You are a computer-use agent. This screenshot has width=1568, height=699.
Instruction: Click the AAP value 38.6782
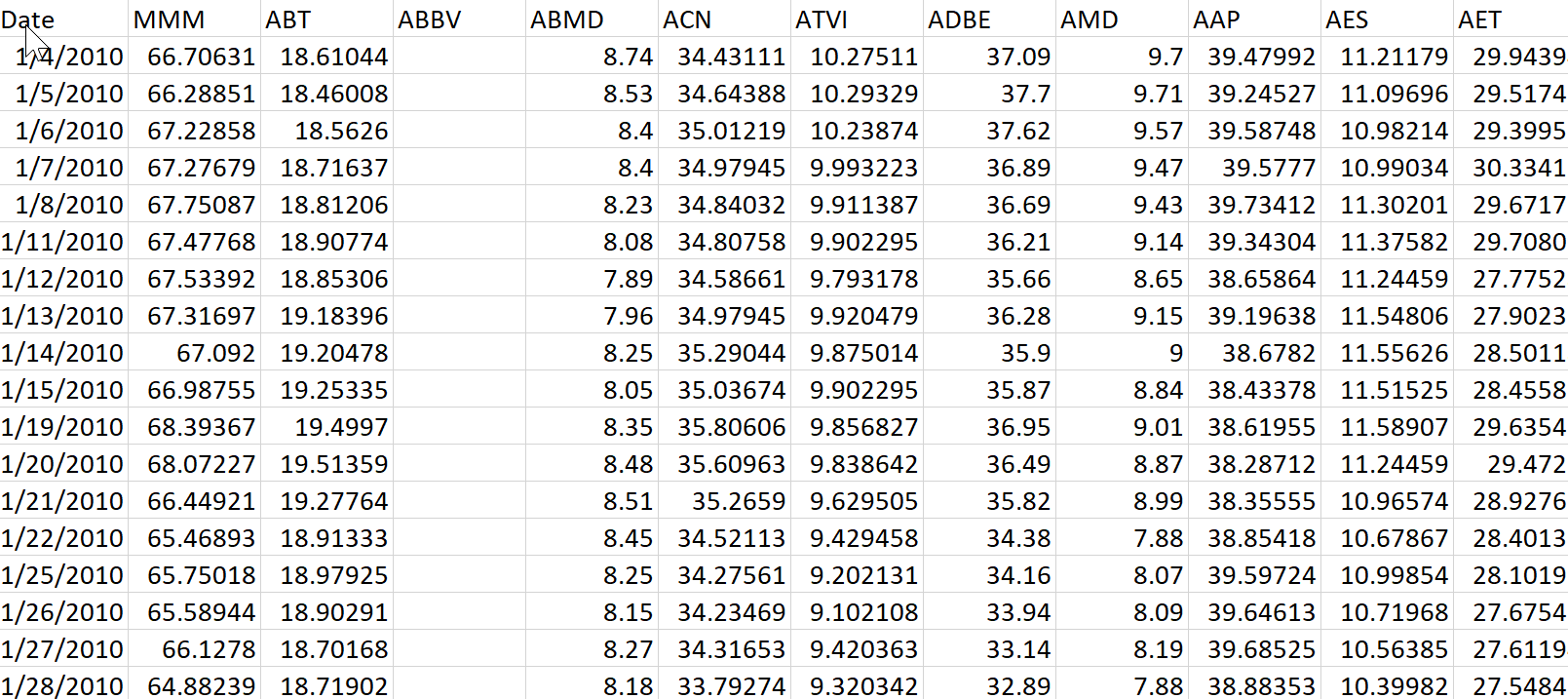click(1254, 353)
